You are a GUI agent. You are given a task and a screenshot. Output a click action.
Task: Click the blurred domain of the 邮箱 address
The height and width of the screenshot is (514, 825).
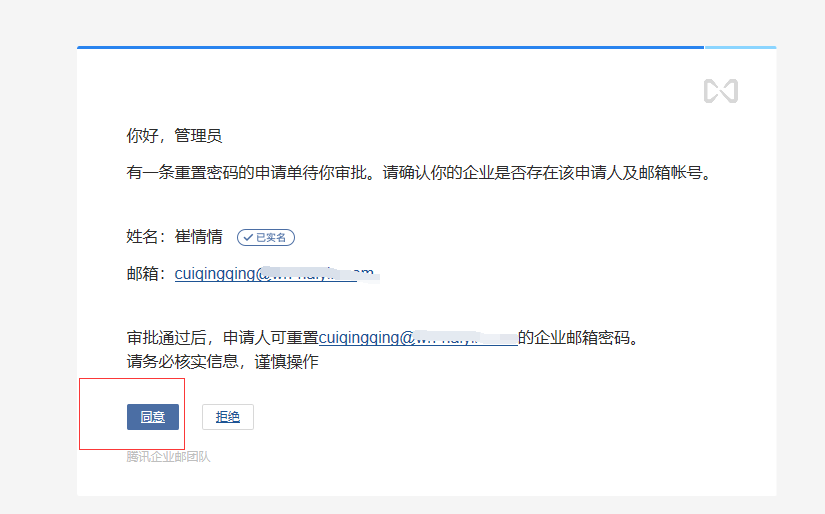[330, 273]
